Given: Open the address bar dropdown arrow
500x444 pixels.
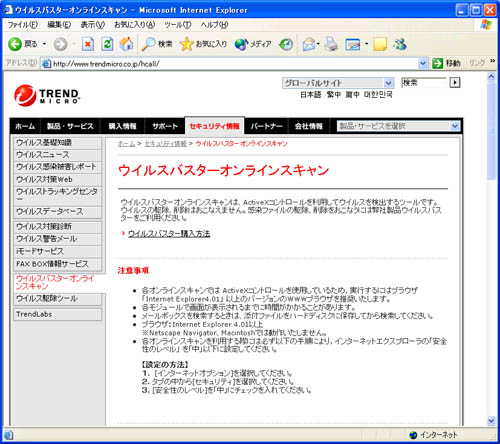Looking at the screenshot, I should [x=423, y=63].
